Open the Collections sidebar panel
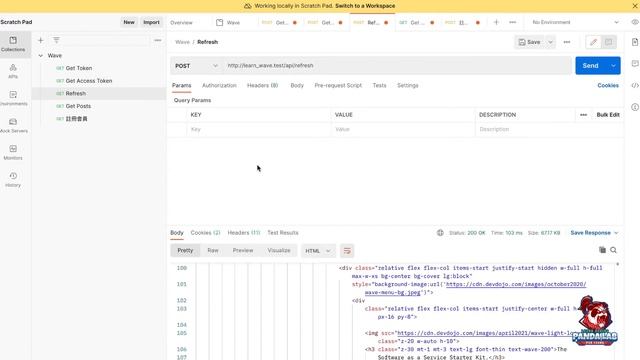 tap(13, 44)
